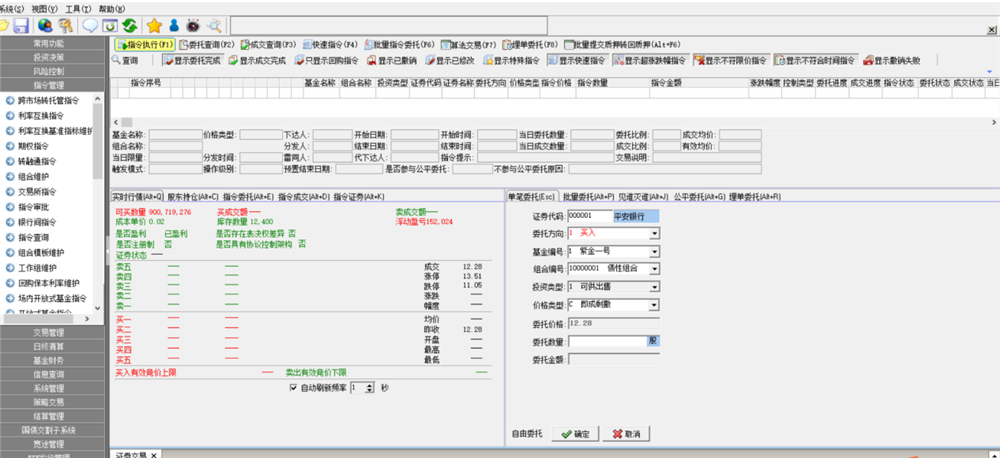The height and width of the screenshot is (458, 1000).
Task: Open 指令执行(F1) view
Action: [144, 45]
